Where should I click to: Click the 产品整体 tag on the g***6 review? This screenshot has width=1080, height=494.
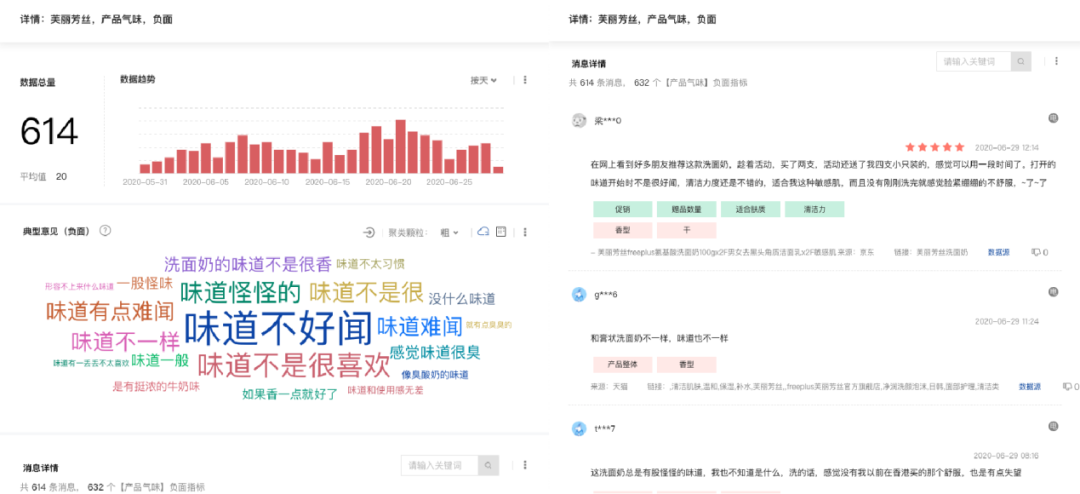(622, 364)
